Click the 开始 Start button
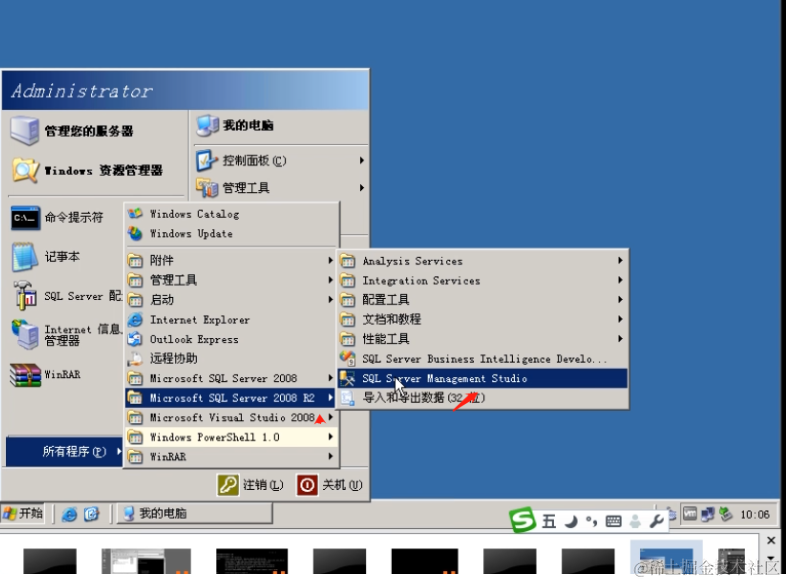The width and height of the screenshot is (786, 583). (x=23, y=513)
